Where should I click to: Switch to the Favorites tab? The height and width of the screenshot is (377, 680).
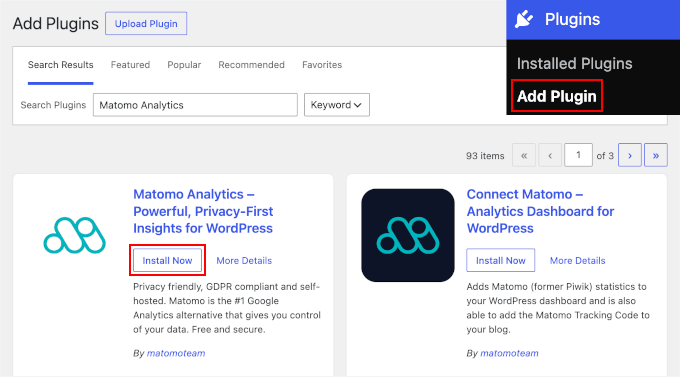click(322, 65)
